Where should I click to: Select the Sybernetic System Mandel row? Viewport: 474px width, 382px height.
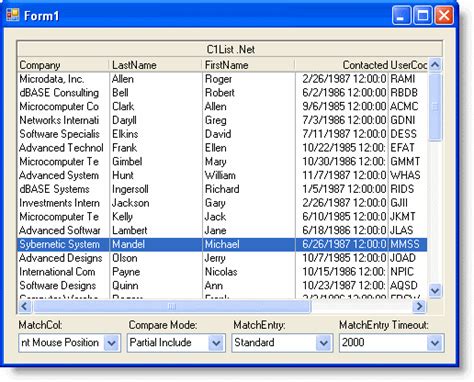tap(222, 244)
